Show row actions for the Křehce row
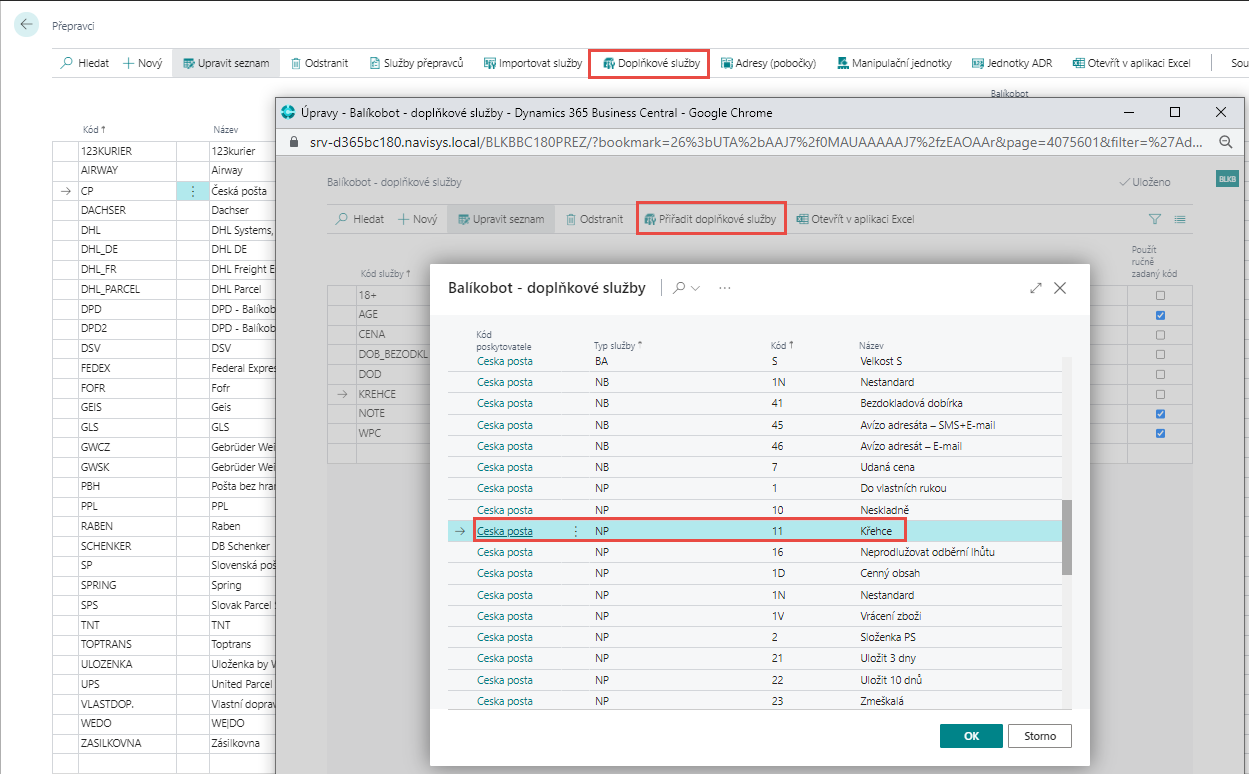 tap(575, 532)
